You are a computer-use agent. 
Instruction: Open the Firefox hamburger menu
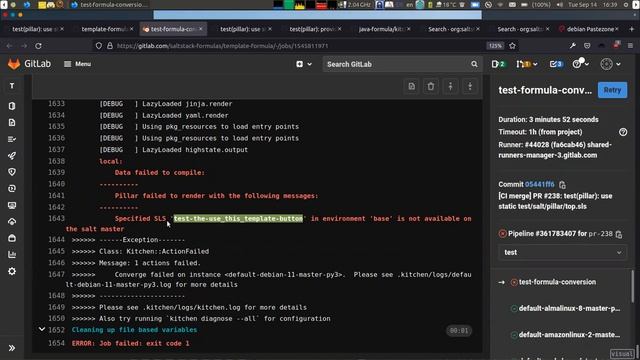(x=631, y=46)
